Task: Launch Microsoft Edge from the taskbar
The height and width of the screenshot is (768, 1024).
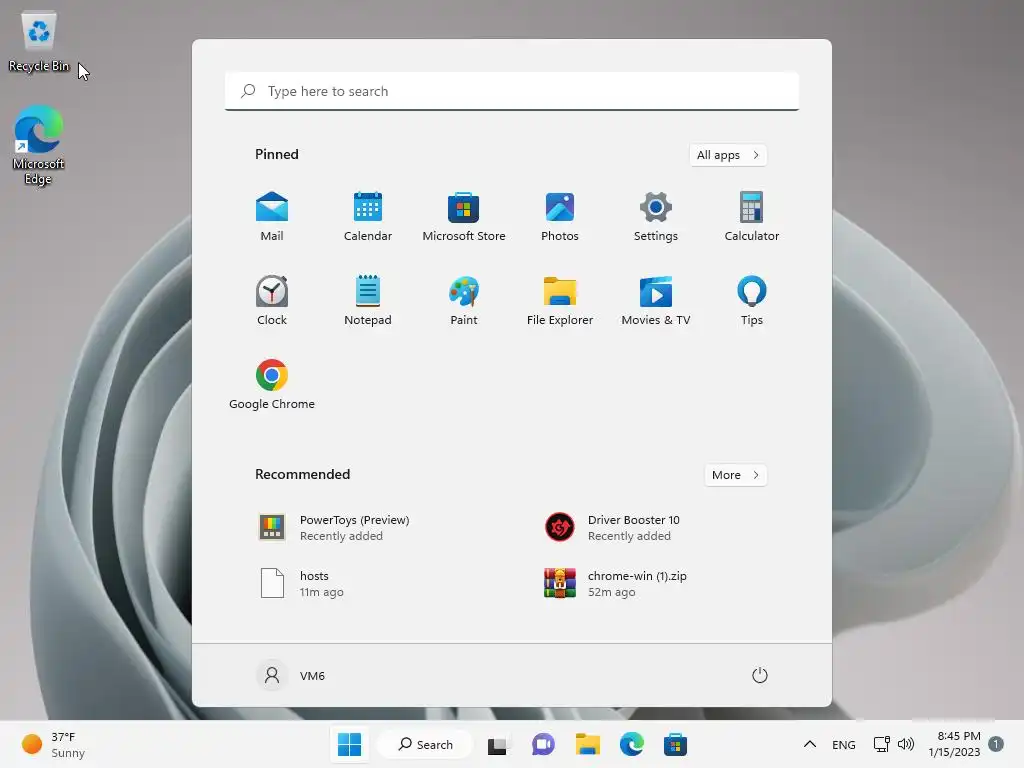Action: click(x=632, y=744)
